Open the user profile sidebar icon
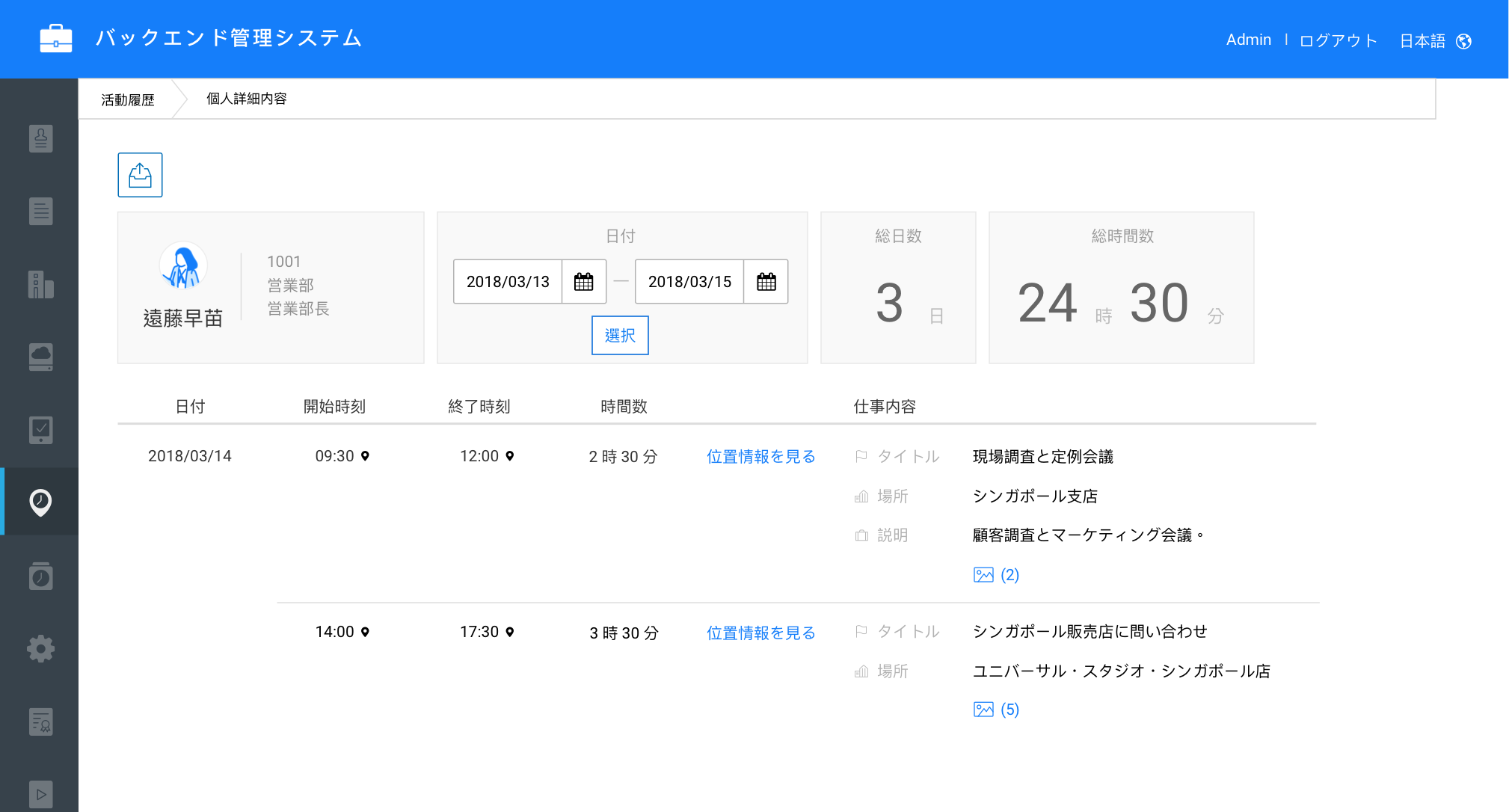The width and height of the screenshot is (1509, 812). click(x=40, y=138)
